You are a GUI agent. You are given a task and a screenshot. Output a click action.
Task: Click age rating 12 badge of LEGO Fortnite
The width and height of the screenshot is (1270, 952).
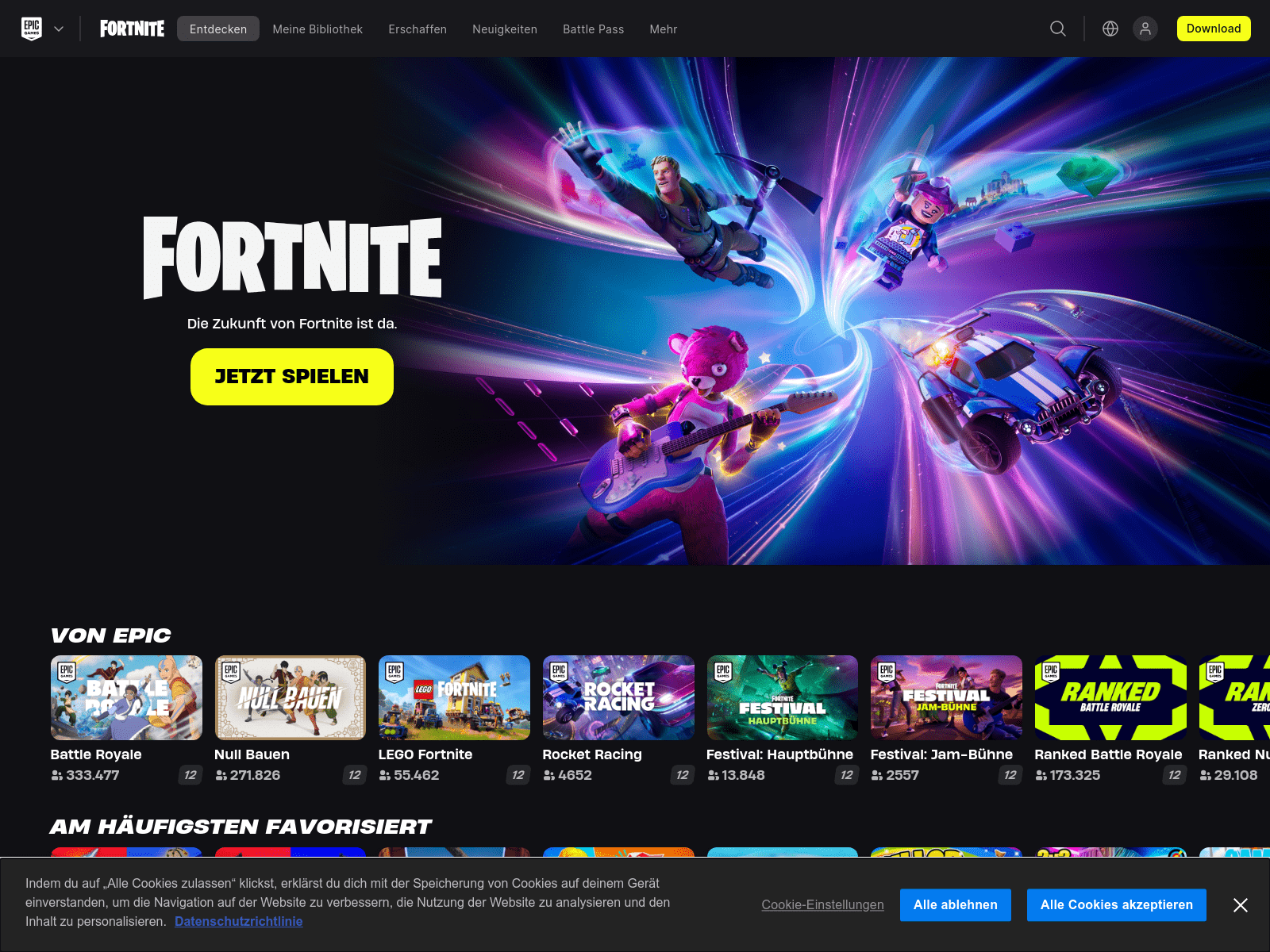(x=518, y=775)
